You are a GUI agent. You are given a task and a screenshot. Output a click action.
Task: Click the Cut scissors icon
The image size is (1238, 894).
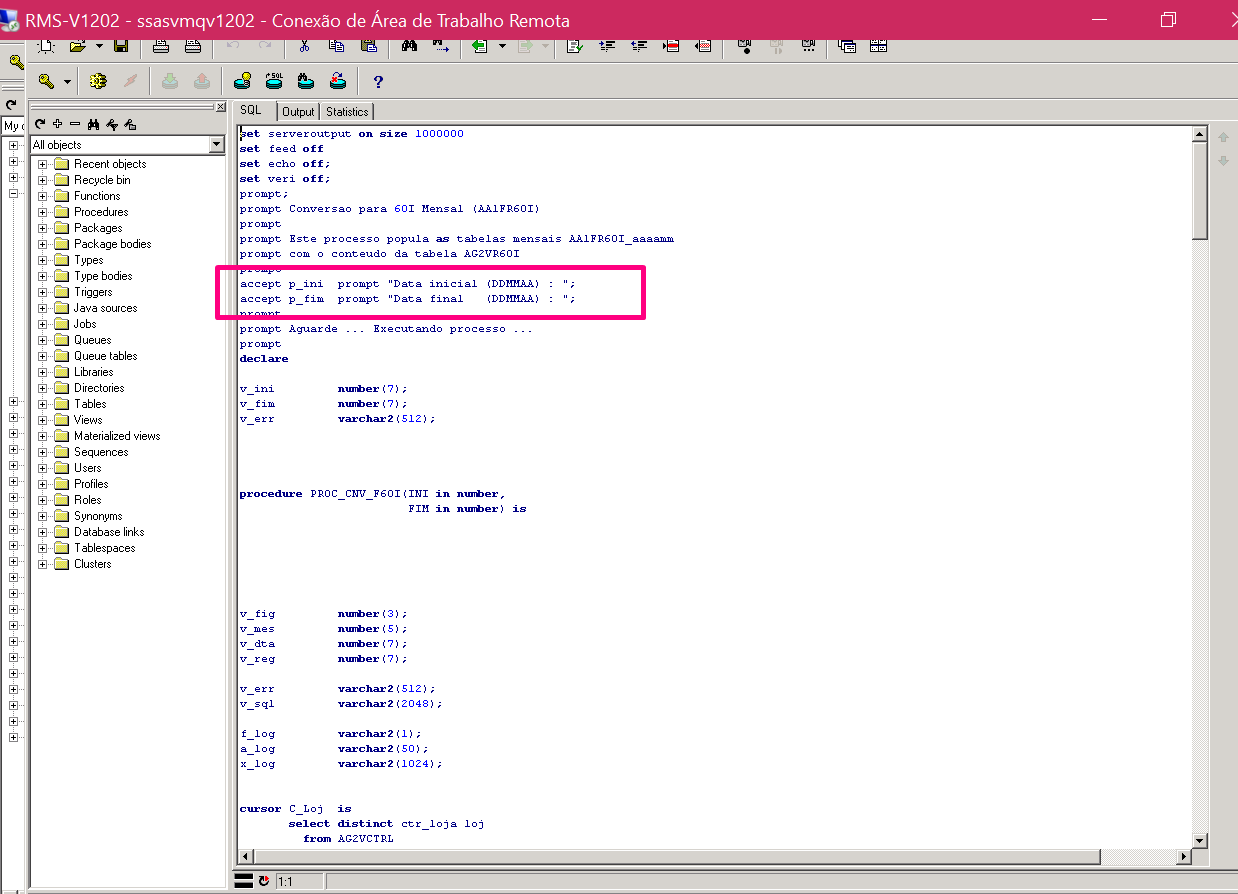click(305, 46)
